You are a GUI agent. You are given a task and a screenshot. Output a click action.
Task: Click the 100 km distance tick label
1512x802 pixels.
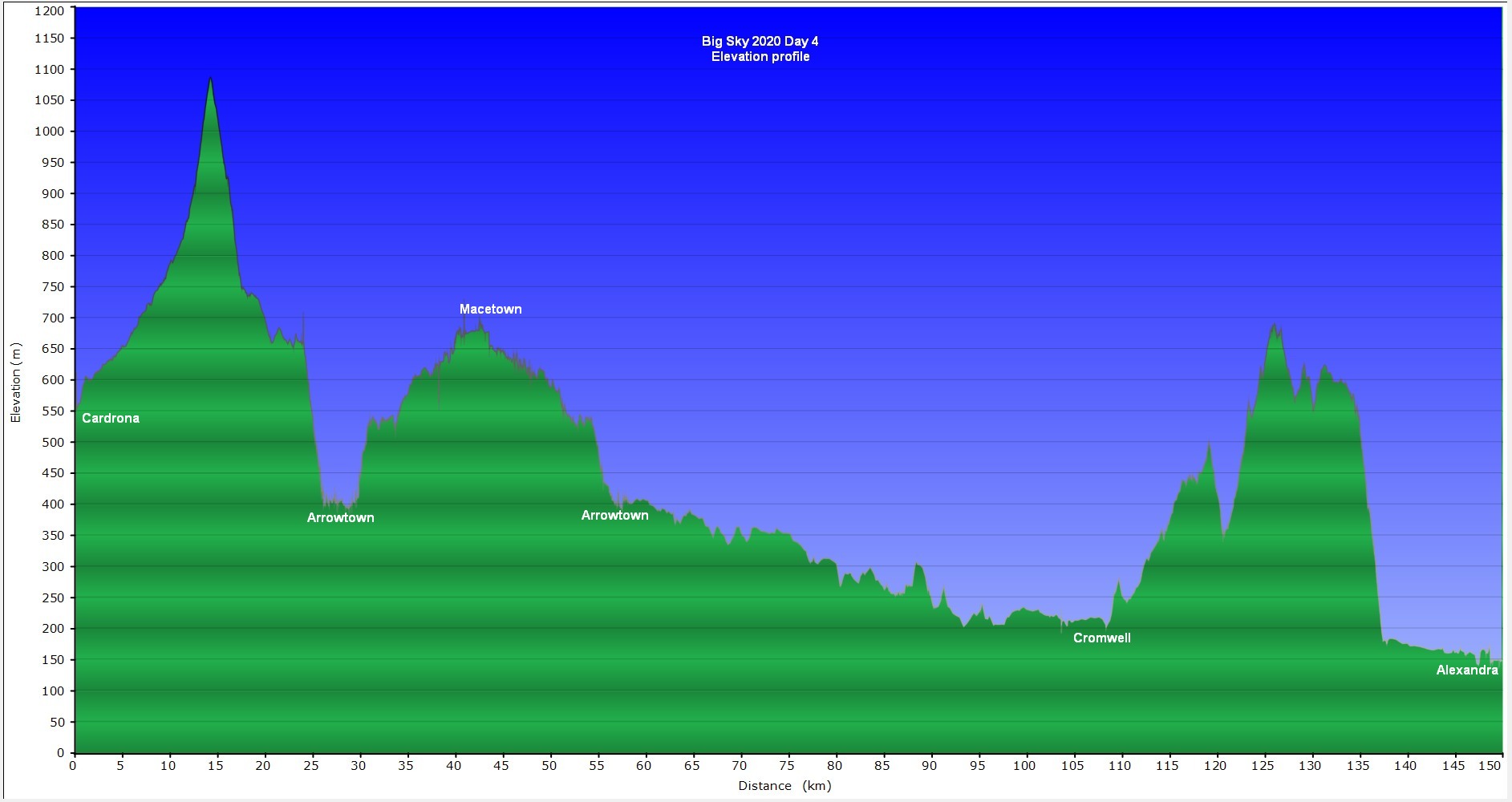click(x=1024, y=765)
